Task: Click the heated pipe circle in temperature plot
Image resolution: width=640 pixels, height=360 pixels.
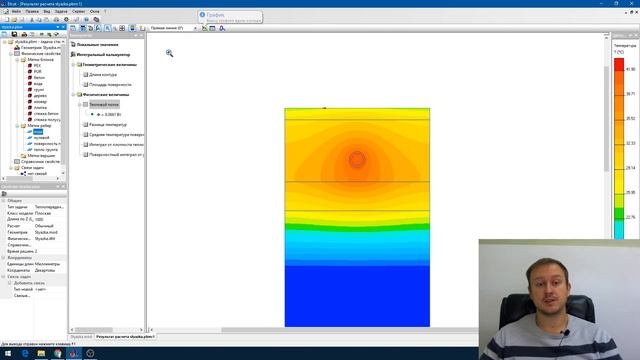Action: pos(357,160)
